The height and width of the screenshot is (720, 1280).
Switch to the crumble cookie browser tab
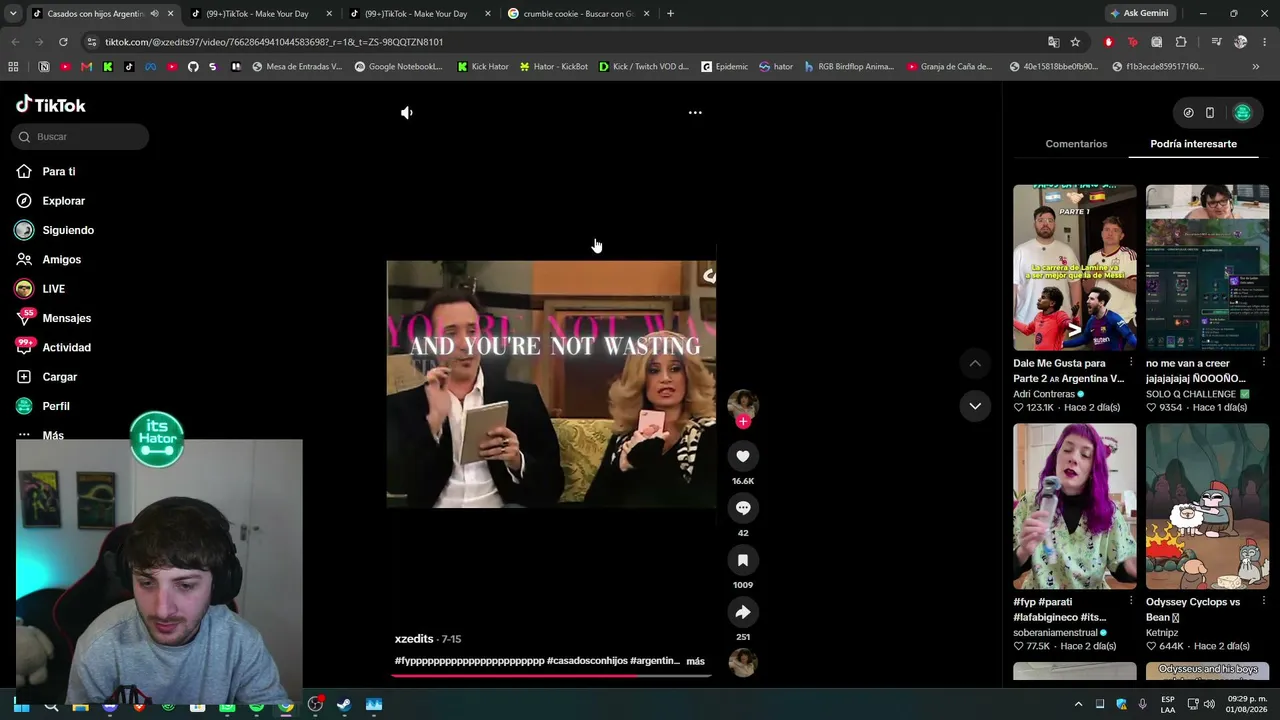580,14
